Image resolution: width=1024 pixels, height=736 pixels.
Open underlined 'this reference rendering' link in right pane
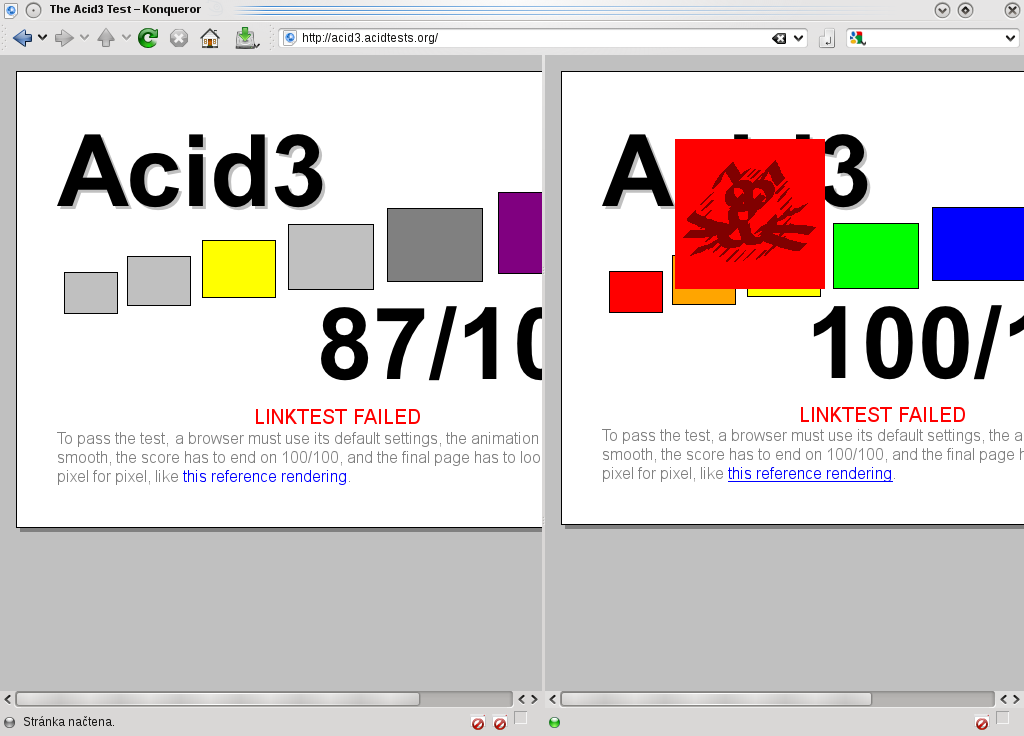tap(810, 473)
